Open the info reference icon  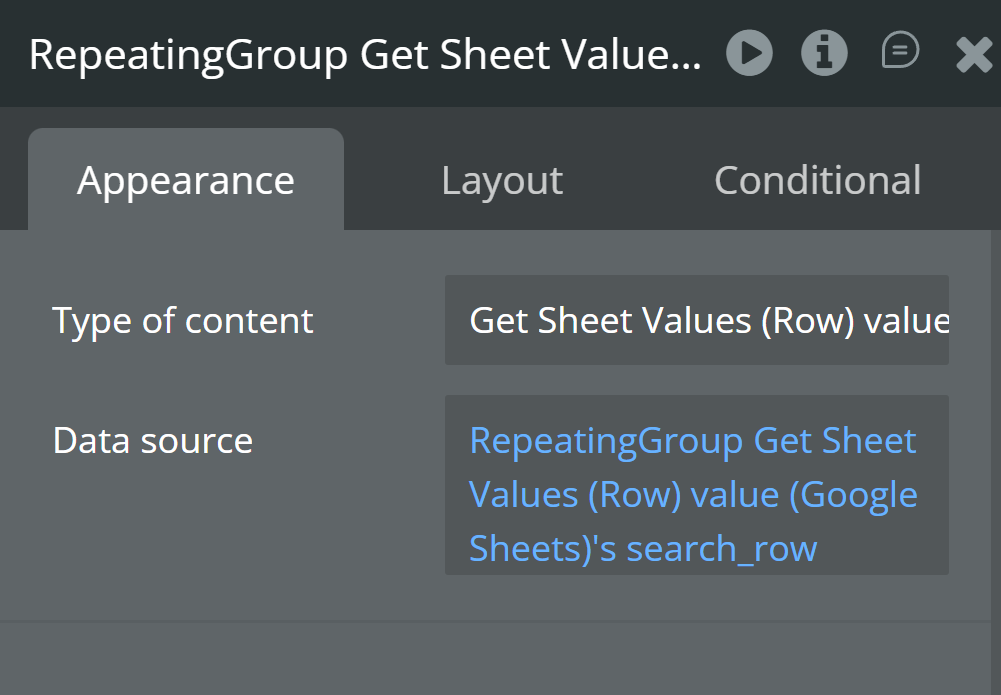(x=824, y=53)
